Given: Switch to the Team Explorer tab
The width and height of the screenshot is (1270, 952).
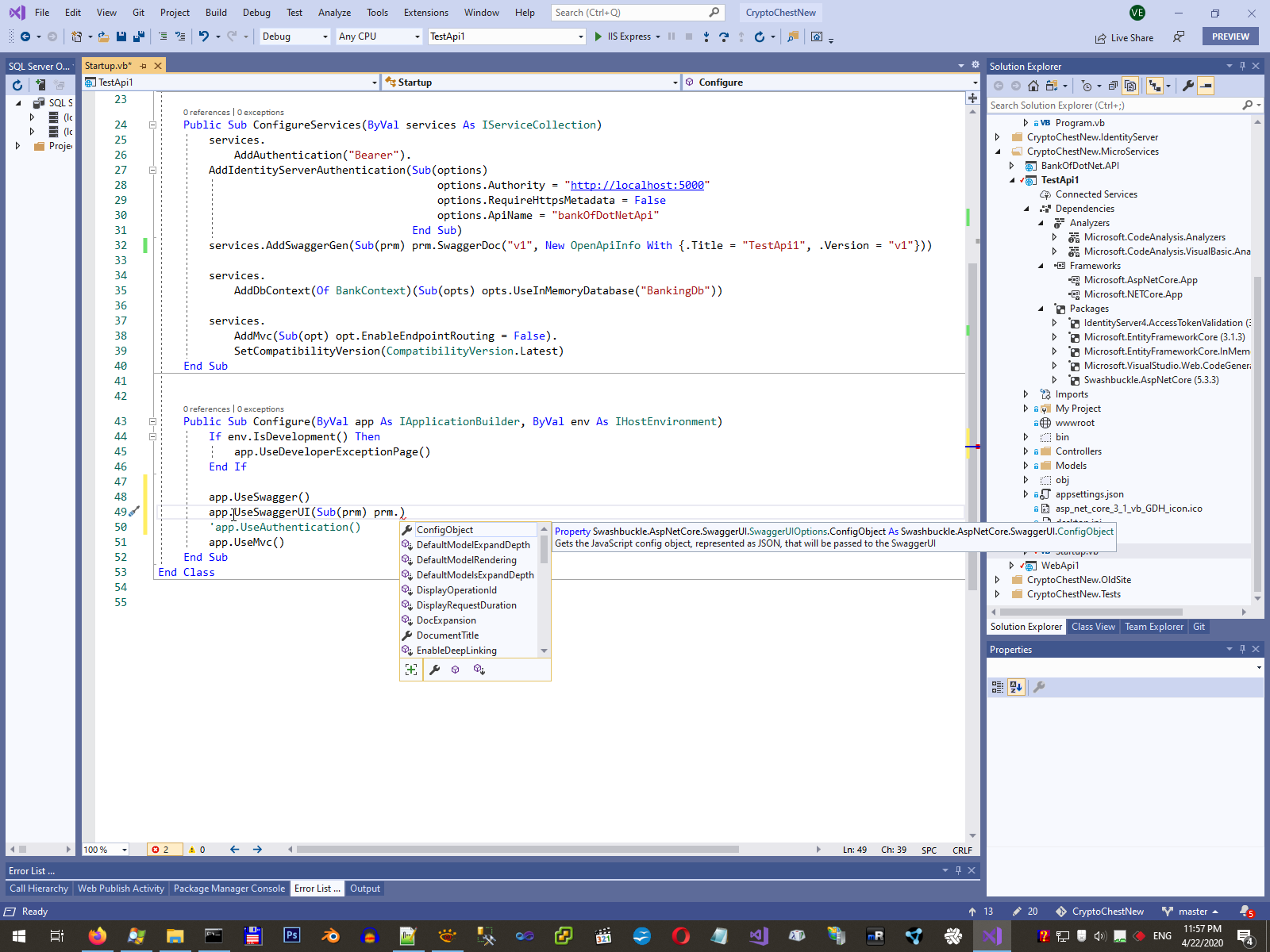Looking at the screenshot, I should [x=1153, y=627].
